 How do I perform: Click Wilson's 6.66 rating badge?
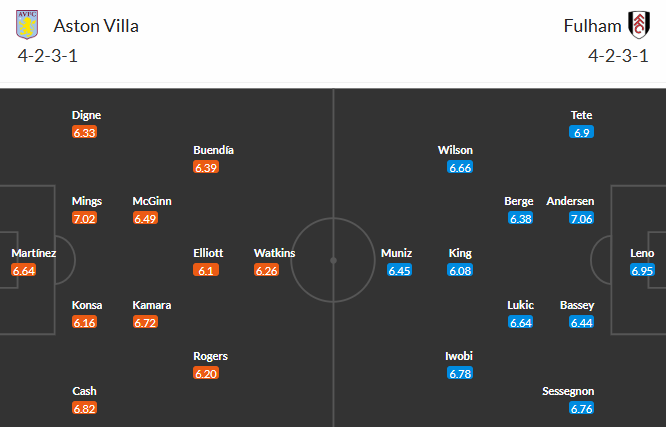click(x=460, y=167)
